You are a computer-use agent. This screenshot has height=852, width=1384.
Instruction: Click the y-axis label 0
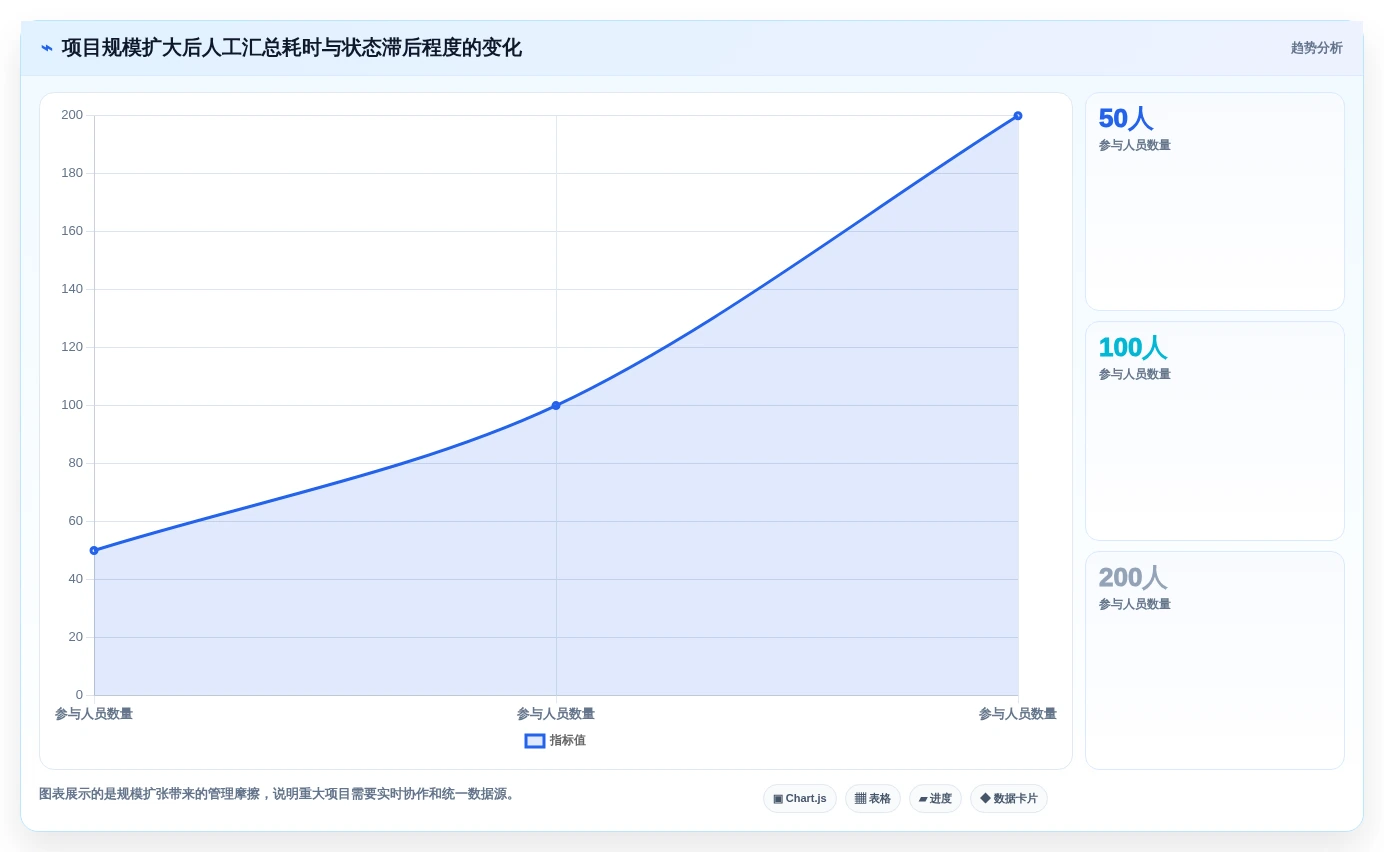[79, 695]
